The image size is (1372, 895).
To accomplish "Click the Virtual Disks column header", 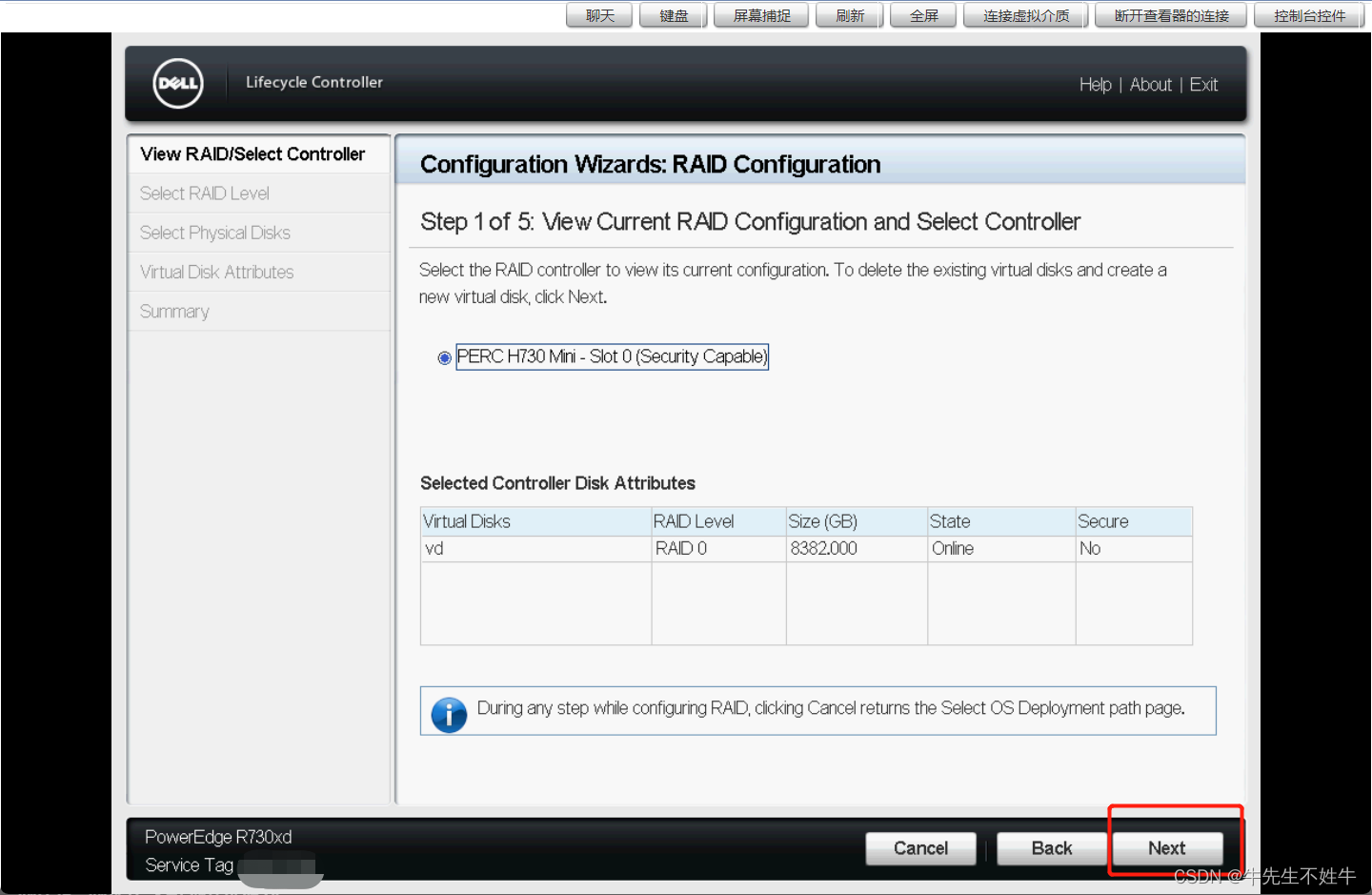I will point(536,521).
